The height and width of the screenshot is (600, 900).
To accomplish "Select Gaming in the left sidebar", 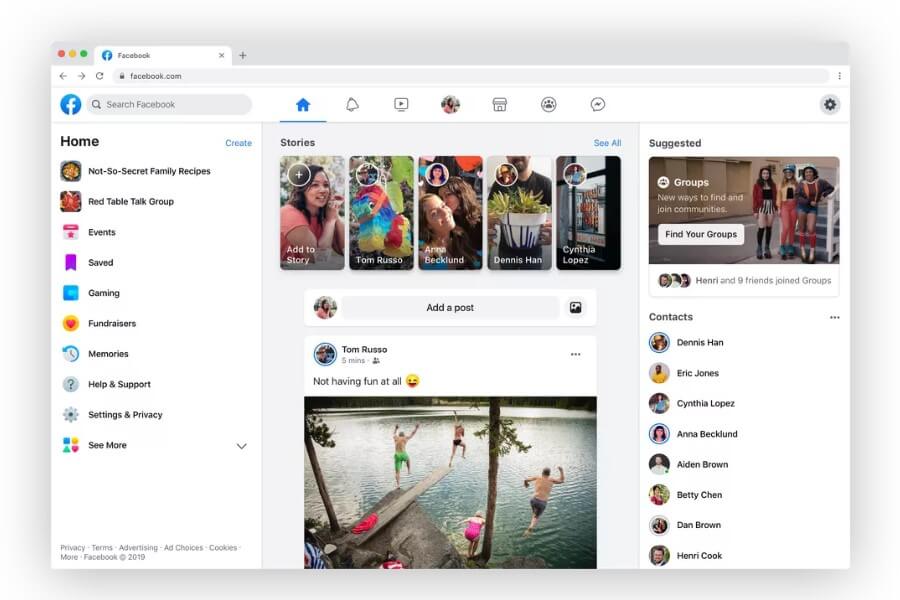I will pyautogui.click(x=103, y=293).
